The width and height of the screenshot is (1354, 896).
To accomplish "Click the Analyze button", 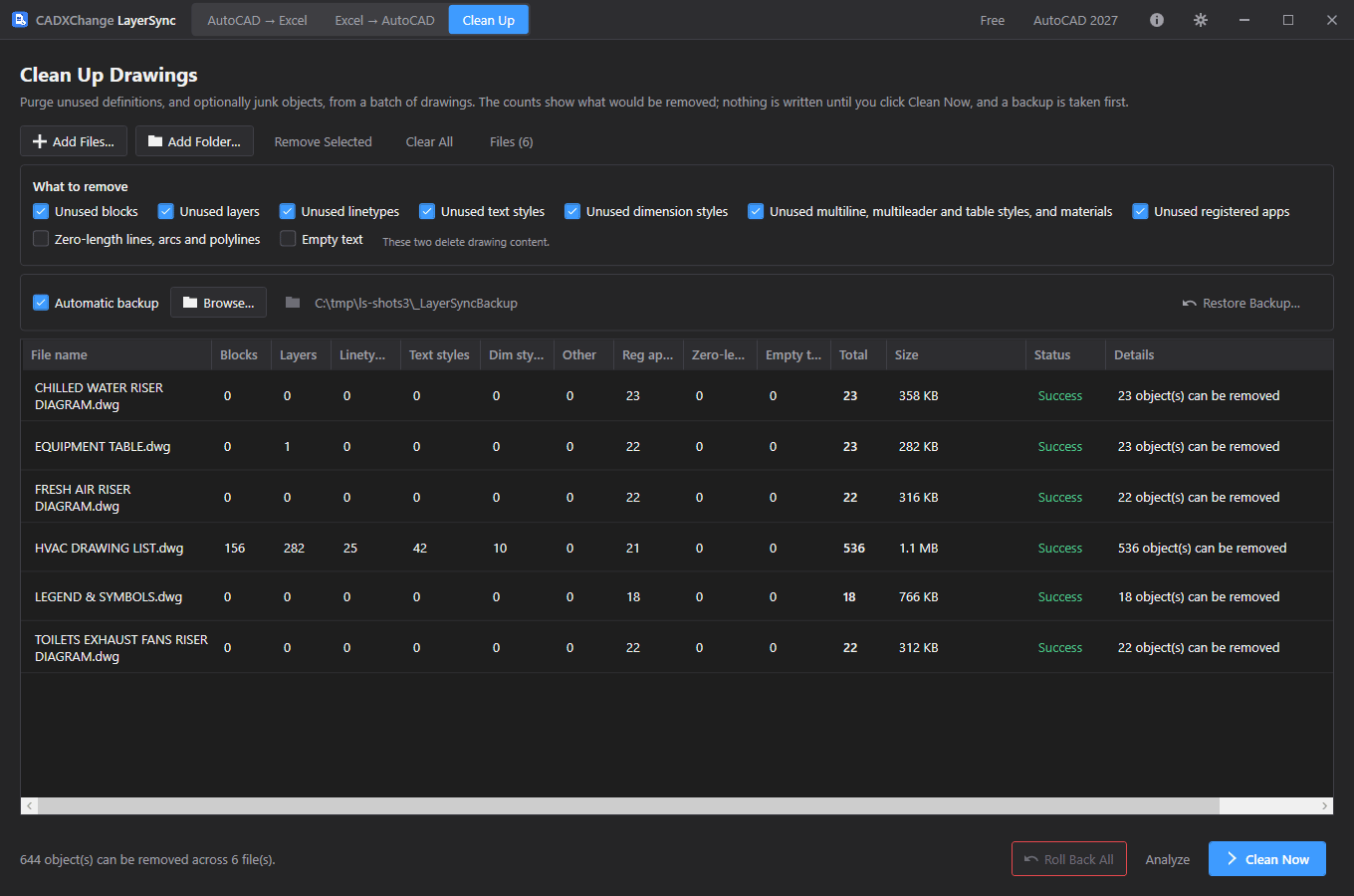I will [1168, 859].
